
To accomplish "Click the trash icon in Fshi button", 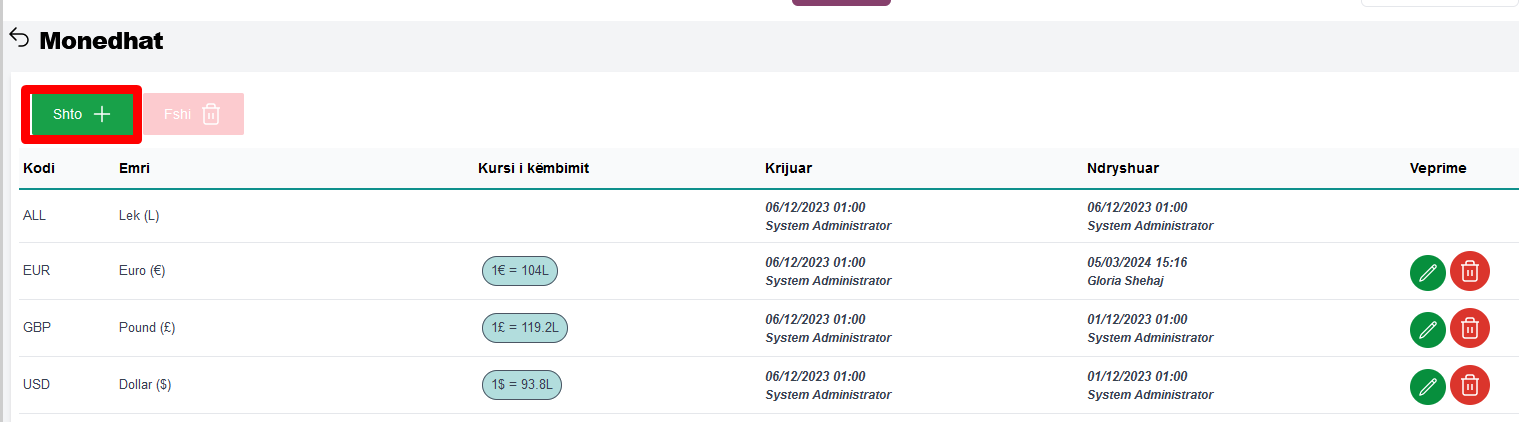I will click(211, 114).
